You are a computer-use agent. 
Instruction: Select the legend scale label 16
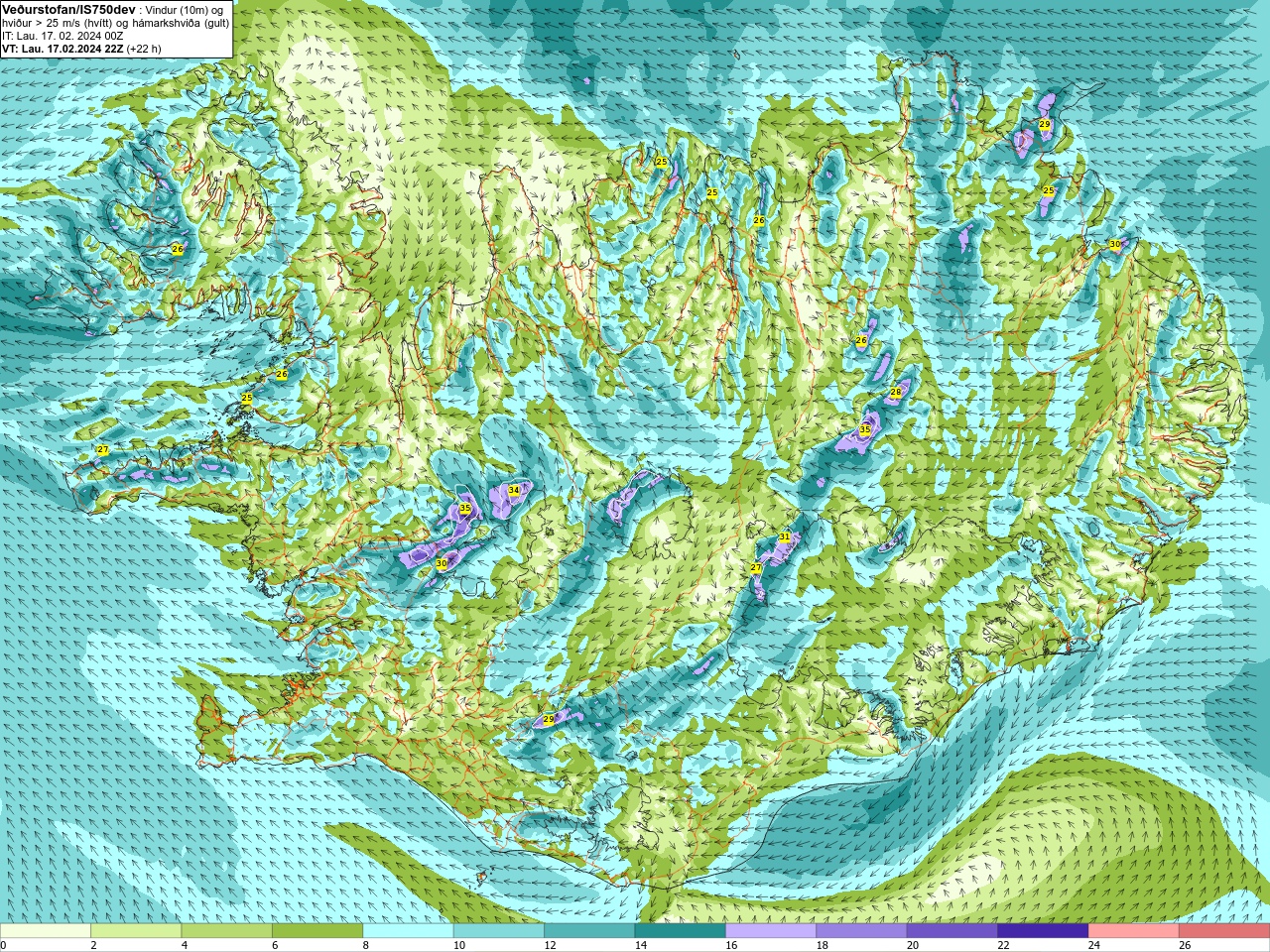tap(730, 945)
